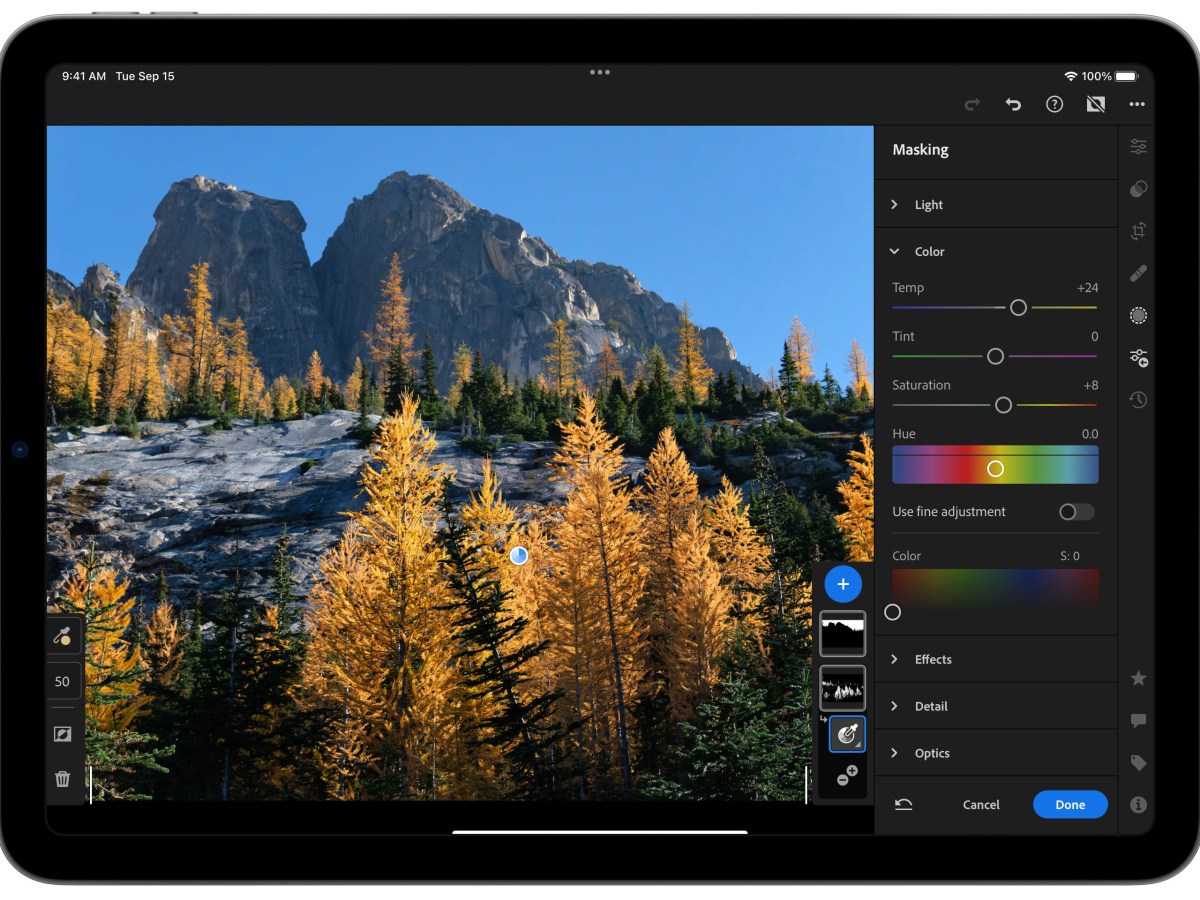Open the Keywords tag panel
This screenshot has width=1200, height=900.
(x=1138, y=763)
